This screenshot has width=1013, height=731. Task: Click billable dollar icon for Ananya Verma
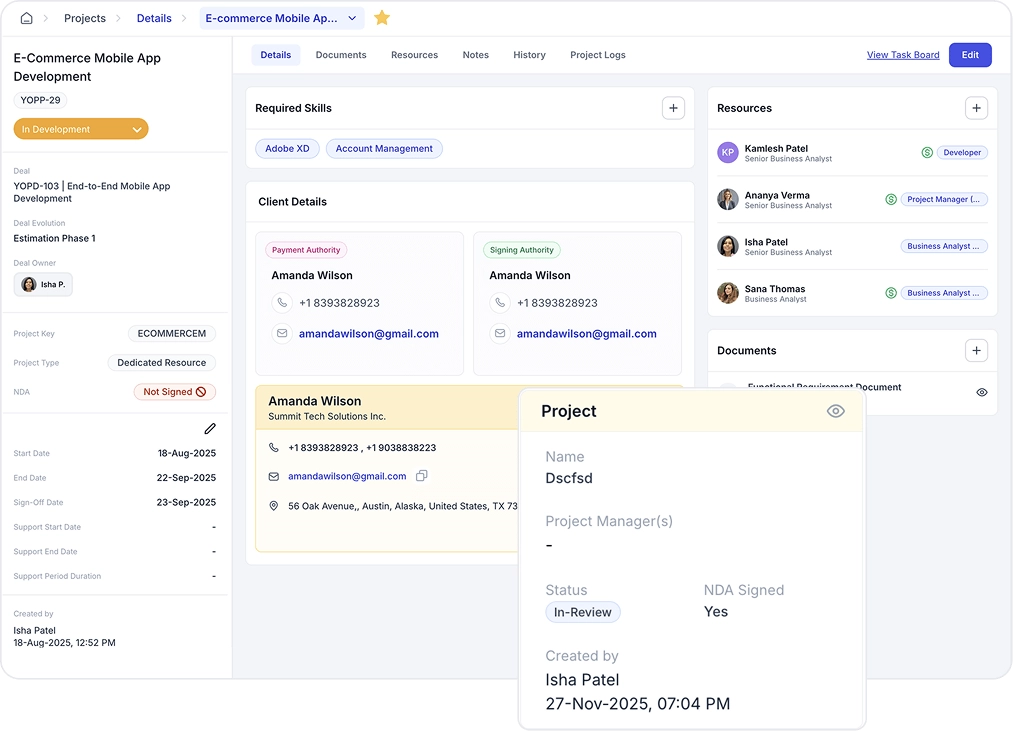(891, 199)
